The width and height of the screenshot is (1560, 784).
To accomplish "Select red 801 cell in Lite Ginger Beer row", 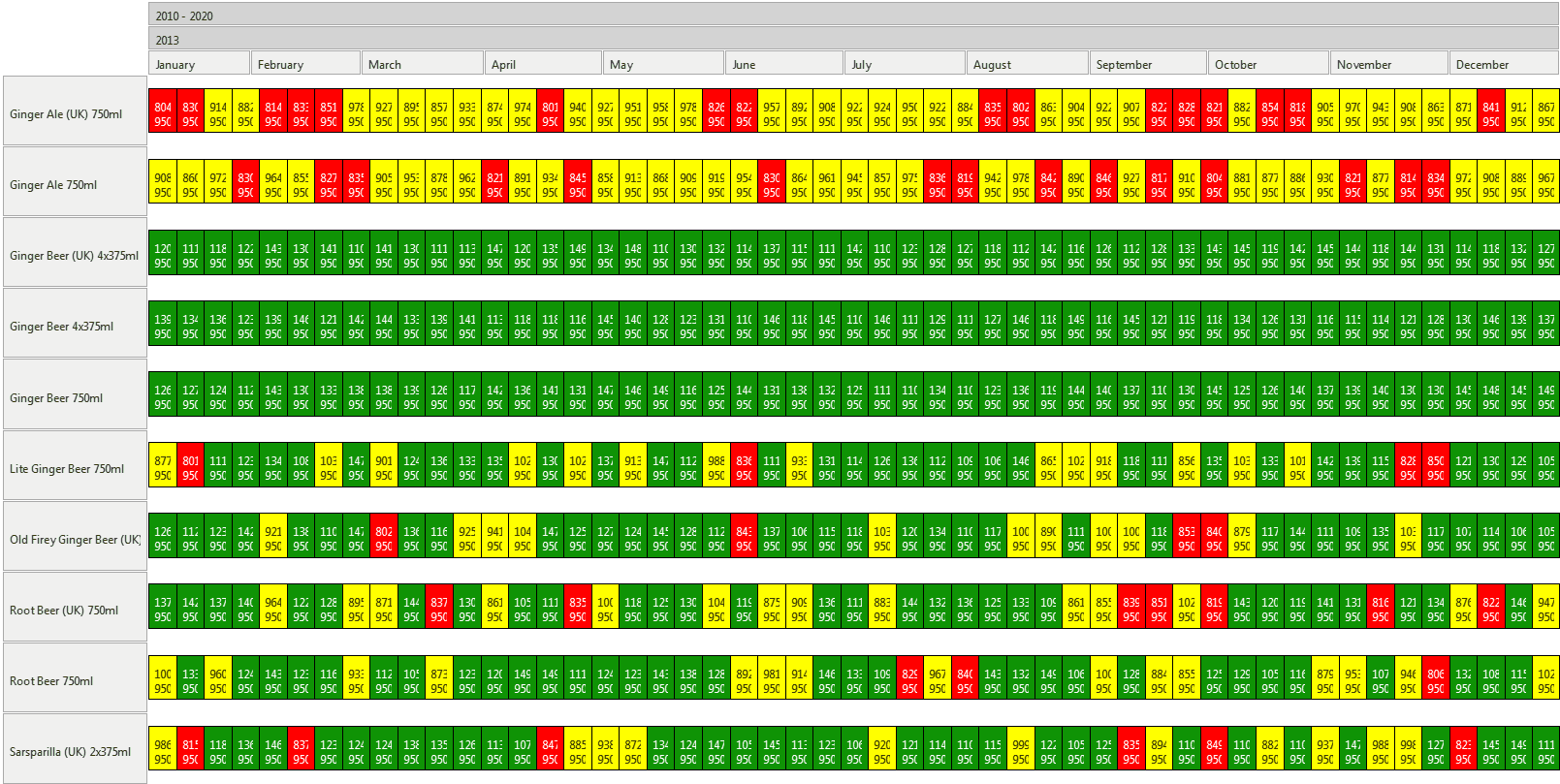I will 190,468.
